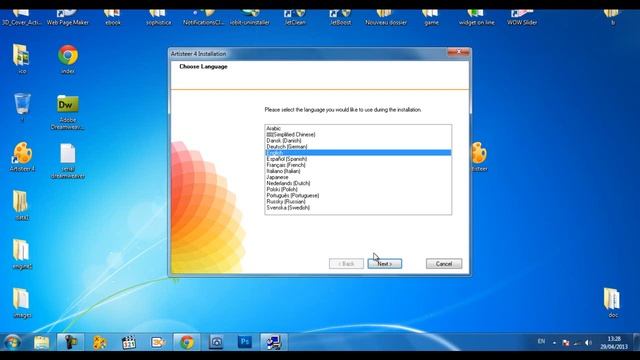Open Chrome from the taskbar

187,342
